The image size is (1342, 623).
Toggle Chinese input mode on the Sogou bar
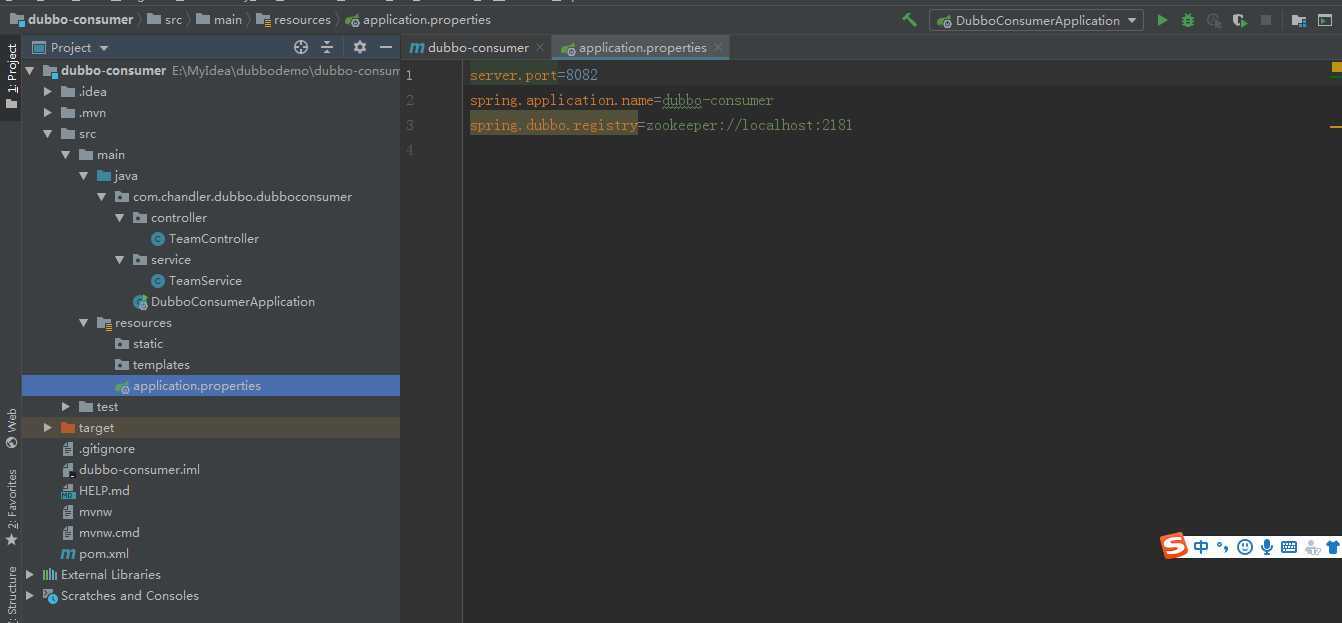coord(1201,547)
